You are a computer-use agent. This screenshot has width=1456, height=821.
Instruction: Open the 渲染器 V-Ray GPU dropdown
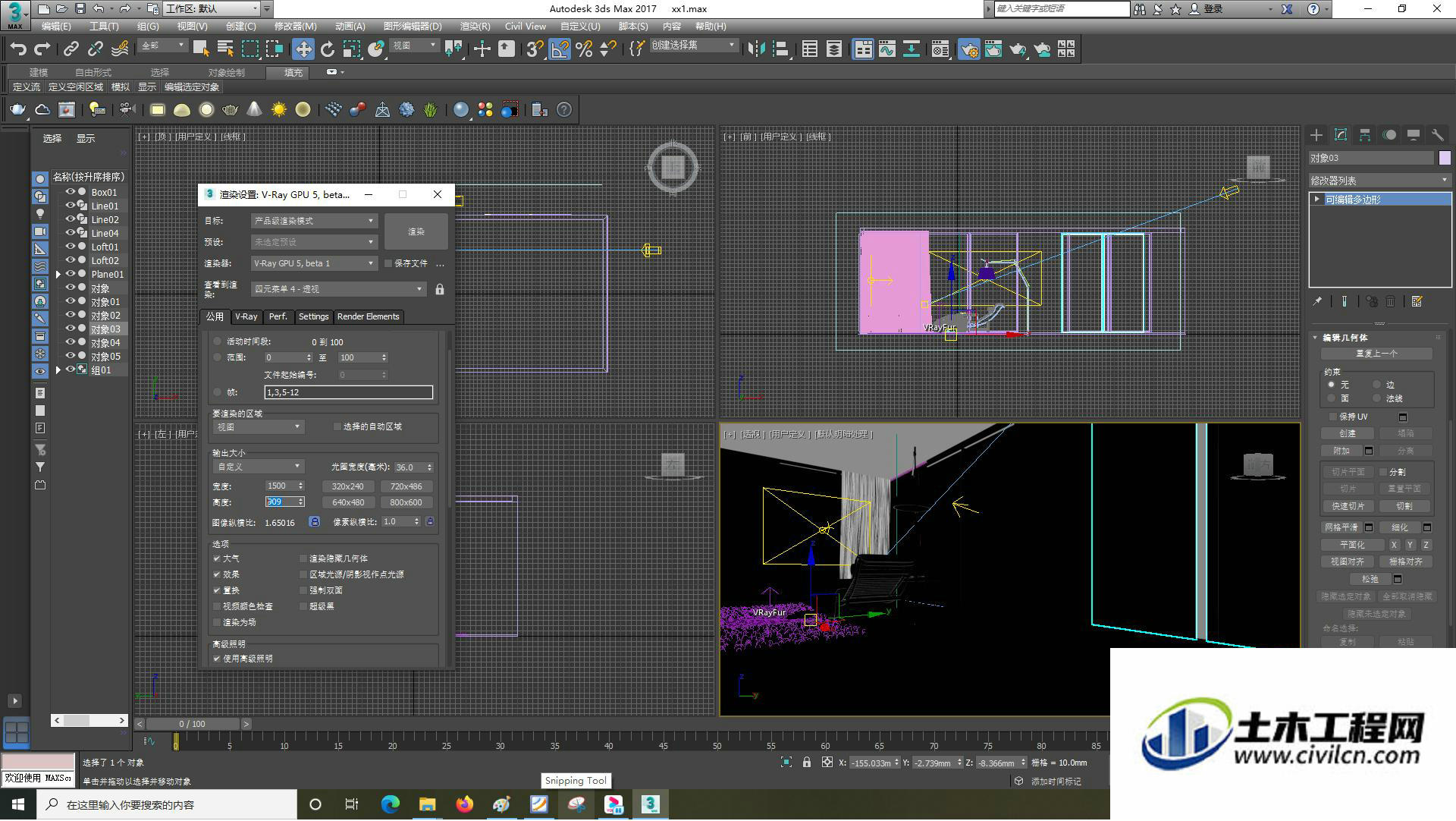(x=314, y=264)
